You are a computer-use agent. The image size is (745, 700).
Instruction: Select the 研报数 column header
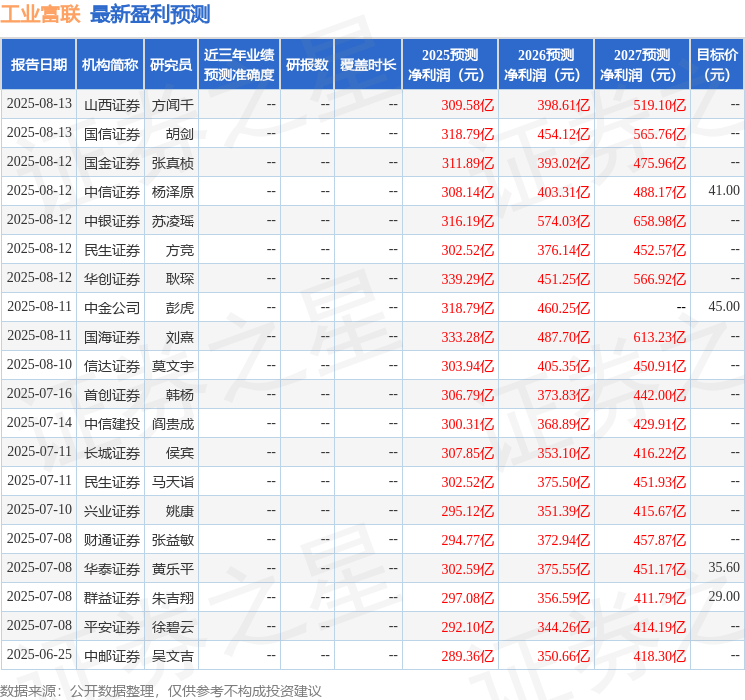pos(307,65)
